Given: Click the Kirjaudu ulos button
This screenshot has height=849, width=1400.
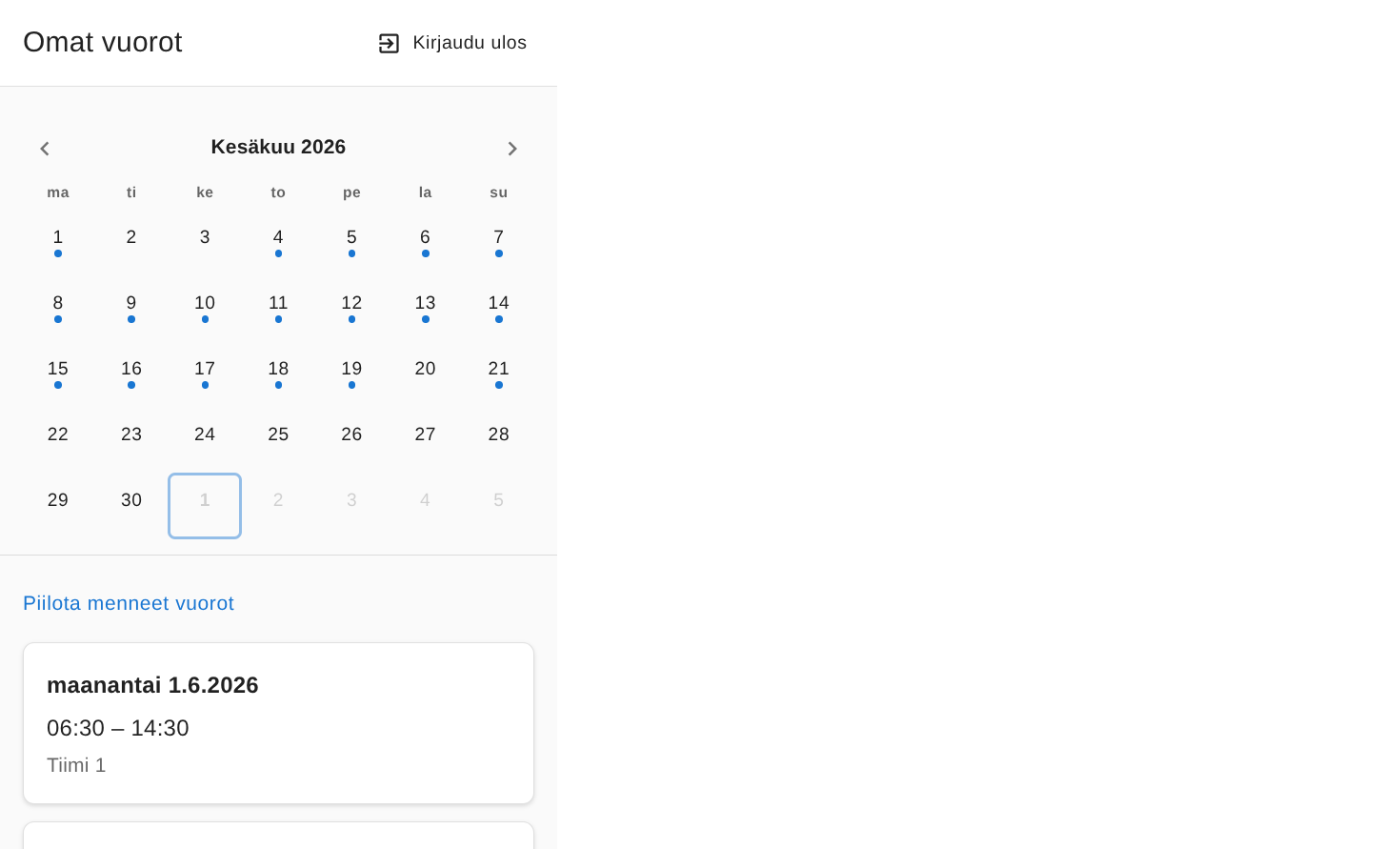Looking at the screenshot, I should pyautogui.click(x=452, y=43).
